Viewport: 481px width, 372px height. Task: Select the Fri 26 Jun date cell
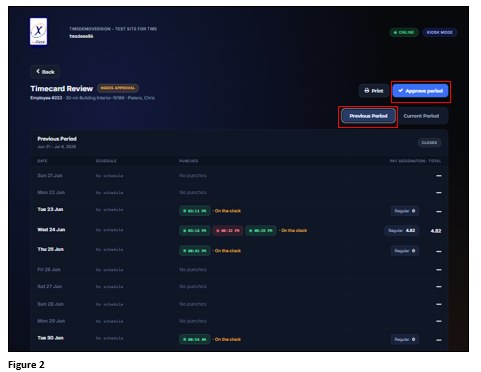click(x=49, y=269)
